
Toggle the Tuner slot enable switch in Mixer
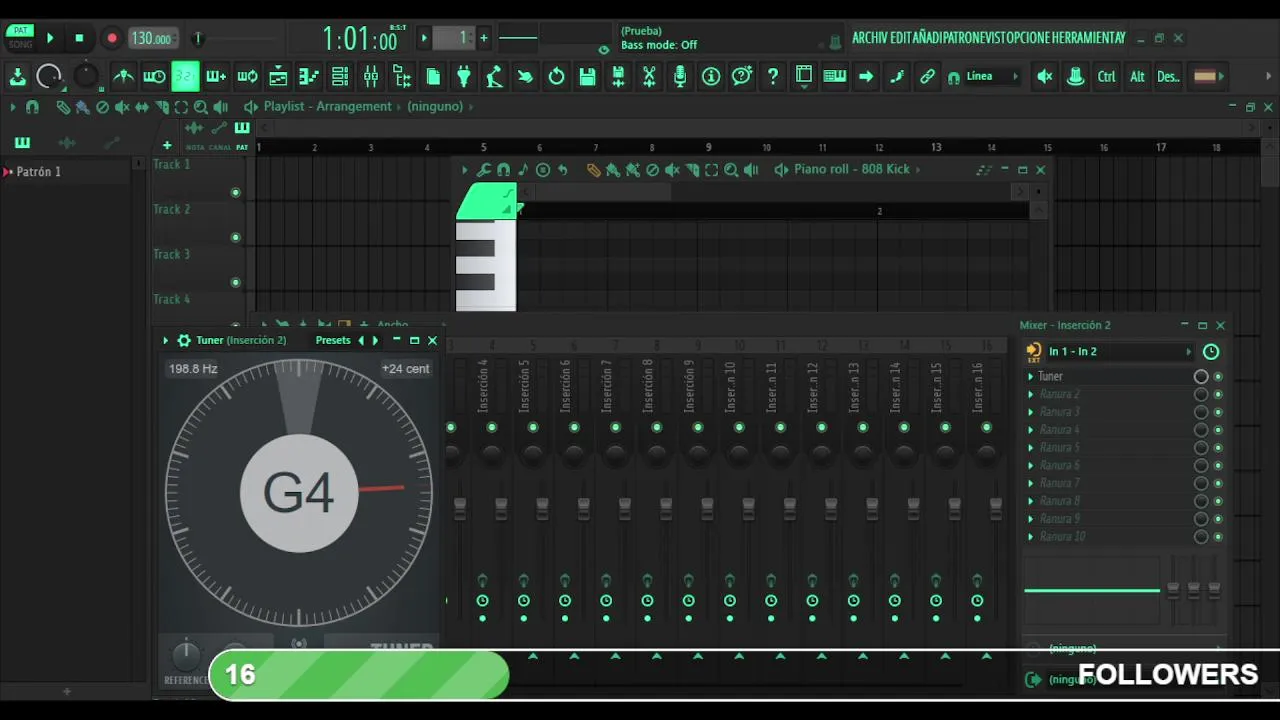tap(1218, 377)
